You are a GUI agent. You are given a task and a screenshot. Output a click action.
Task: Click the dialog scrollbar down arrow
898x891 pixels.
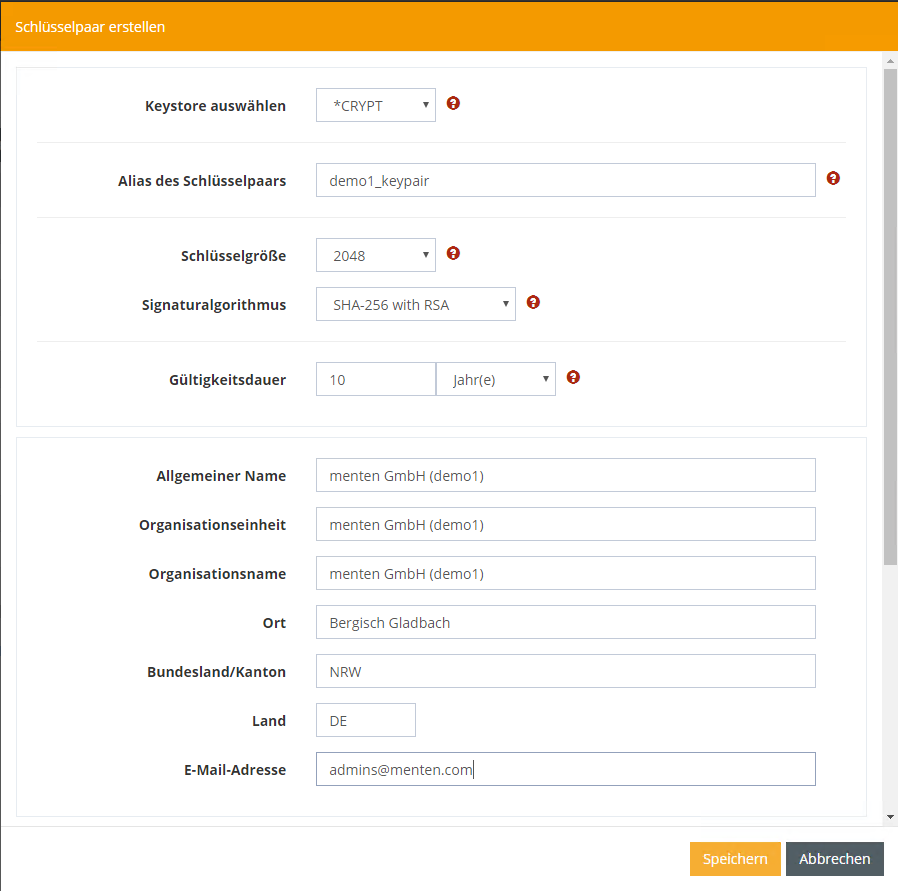coord(890,817)
